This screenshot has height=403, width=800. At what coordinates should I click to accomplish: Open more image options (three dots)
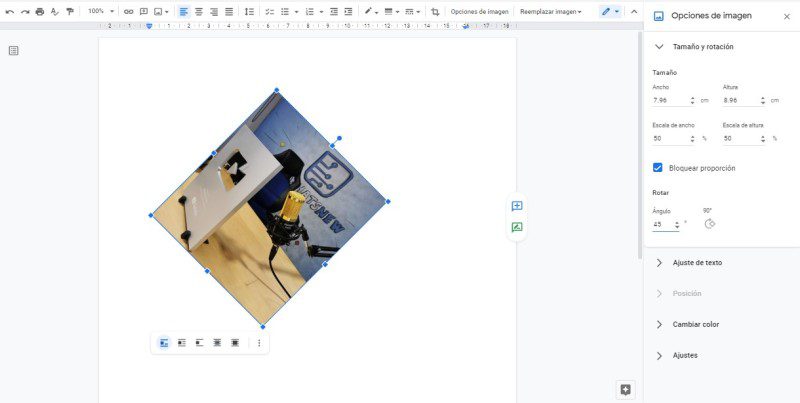click(x=259, y=343)
